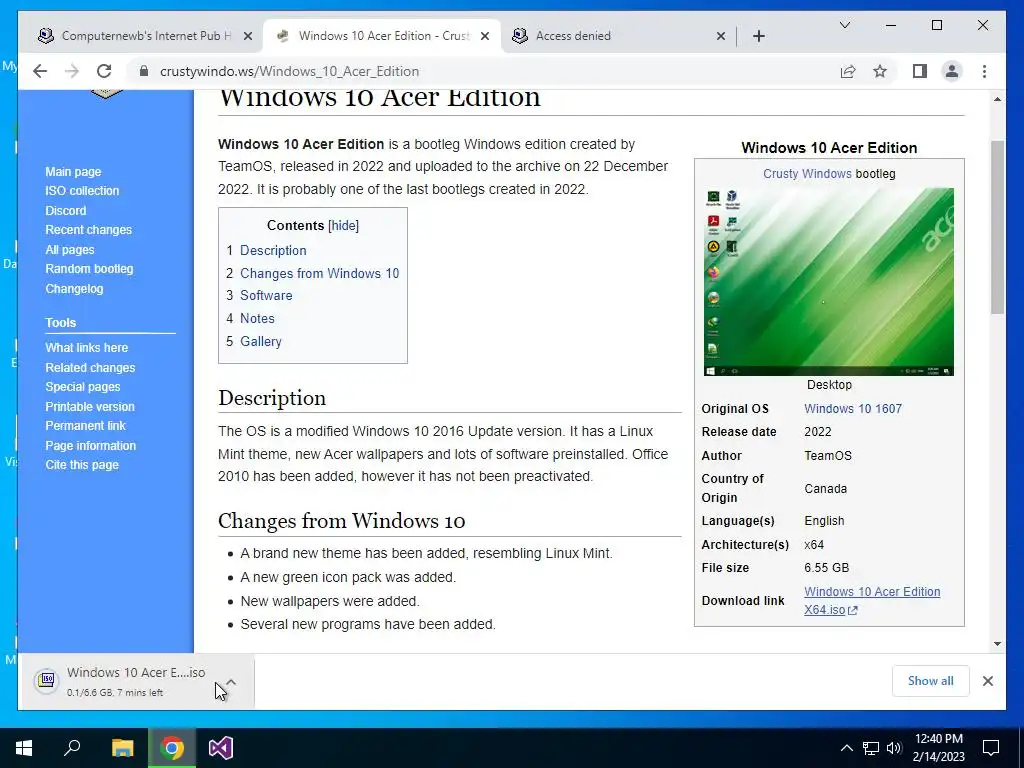This screenshot has height=768, width=1024.
Task: Open ISO collection in the sidebar
Action: pyautogui.click(x=82, y=191)
